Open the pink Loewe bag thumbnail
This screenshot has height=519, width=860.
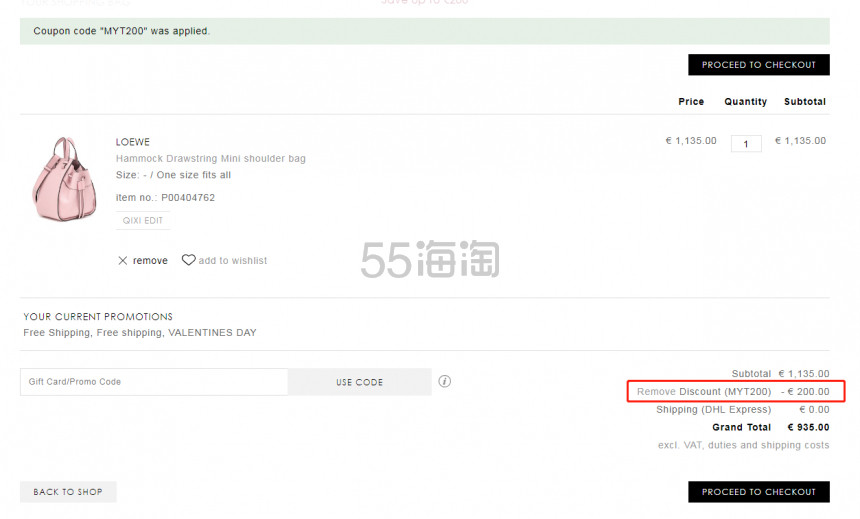[65, 179]
